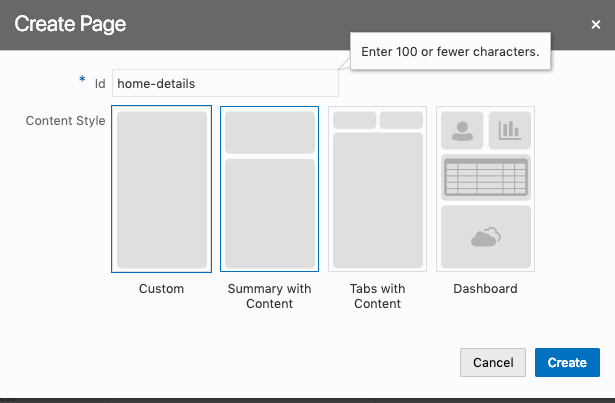This screenshot has width=615, height=403.
Task: Click the person icon in Dashboard layout
Action: coord(462,130)
